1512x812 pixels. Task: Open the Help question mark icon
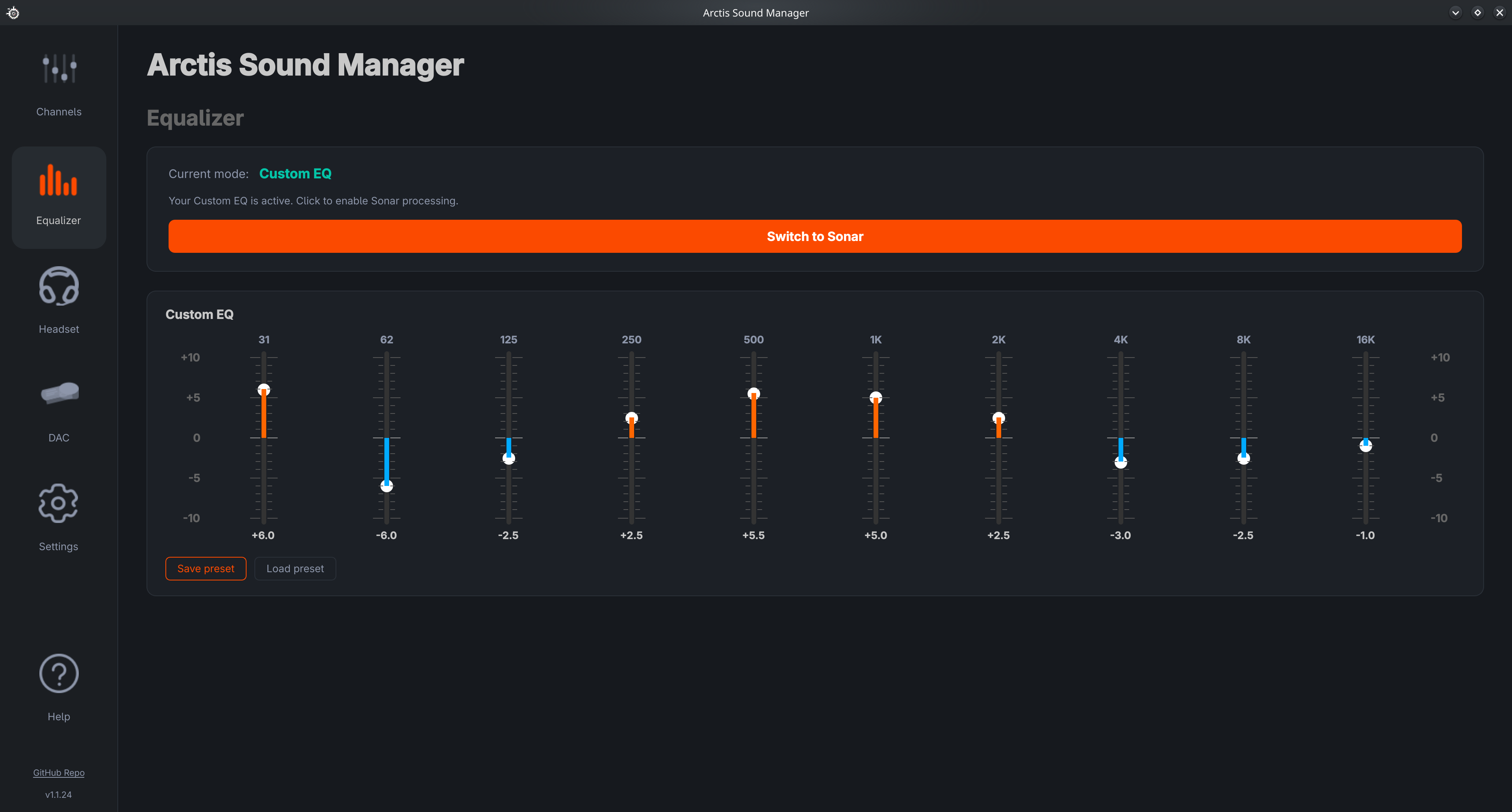(59, 673)
